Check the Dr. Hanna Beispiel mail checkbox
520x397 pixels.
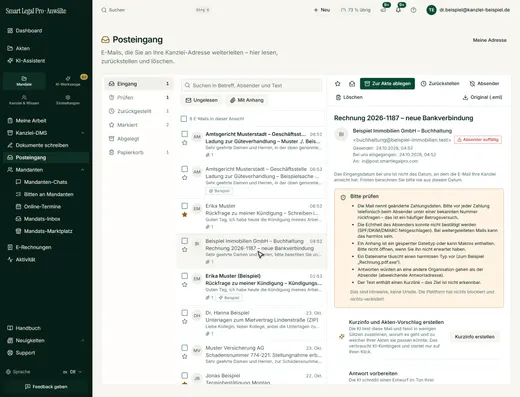[184, 313]
